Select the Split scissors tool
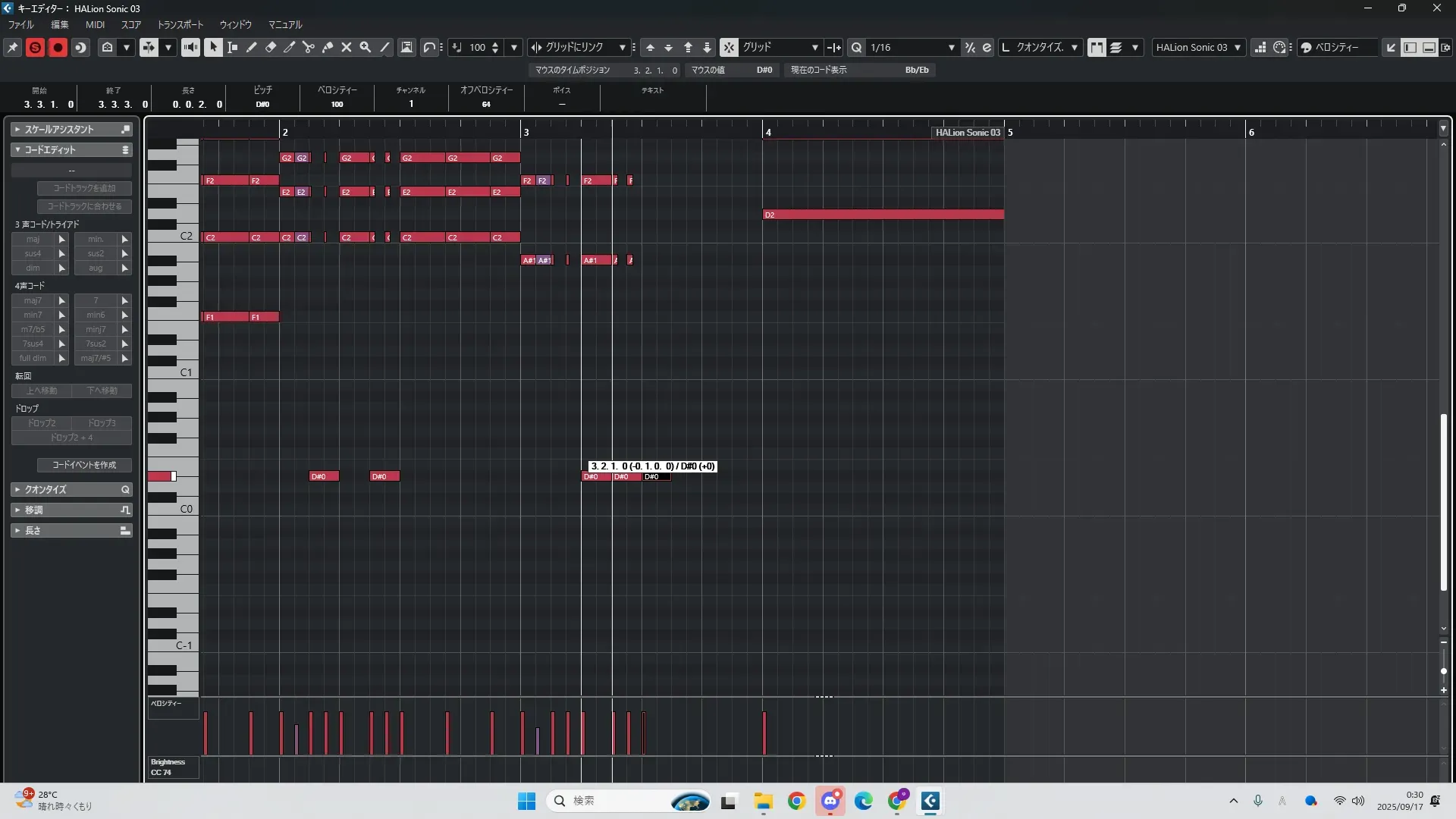 pyautogui.click(x=308, y=47)
